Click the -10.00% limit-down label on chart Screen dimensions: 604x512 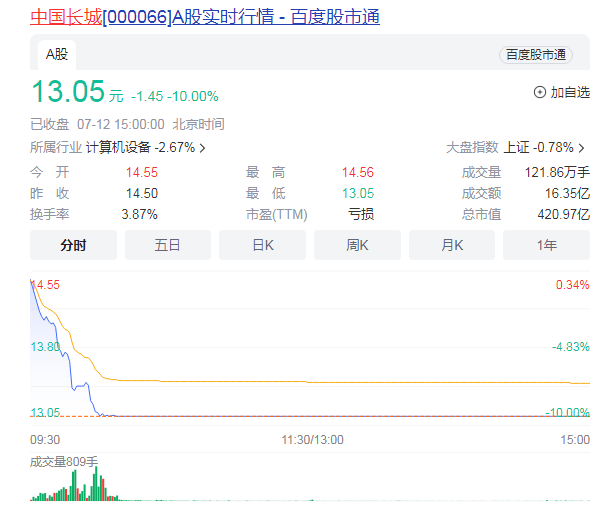click(567, 412)
